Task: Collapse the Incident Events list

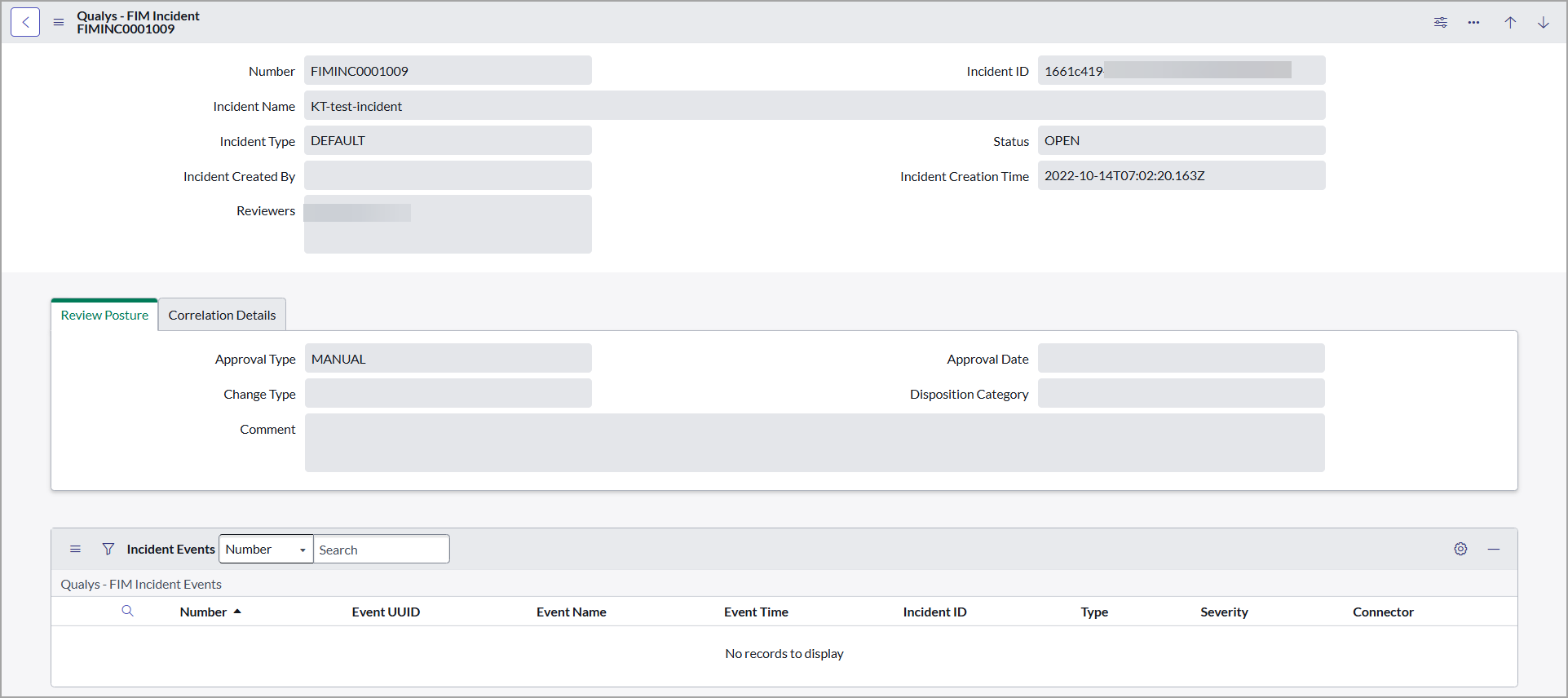Action: (1493, 549)
